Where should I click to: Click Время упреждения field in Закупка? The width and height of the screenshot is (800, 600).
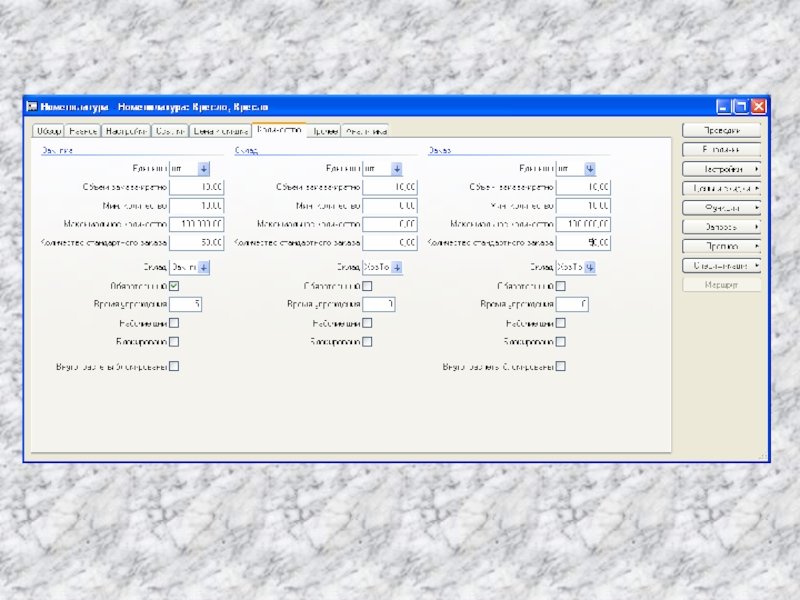(185, 305)
